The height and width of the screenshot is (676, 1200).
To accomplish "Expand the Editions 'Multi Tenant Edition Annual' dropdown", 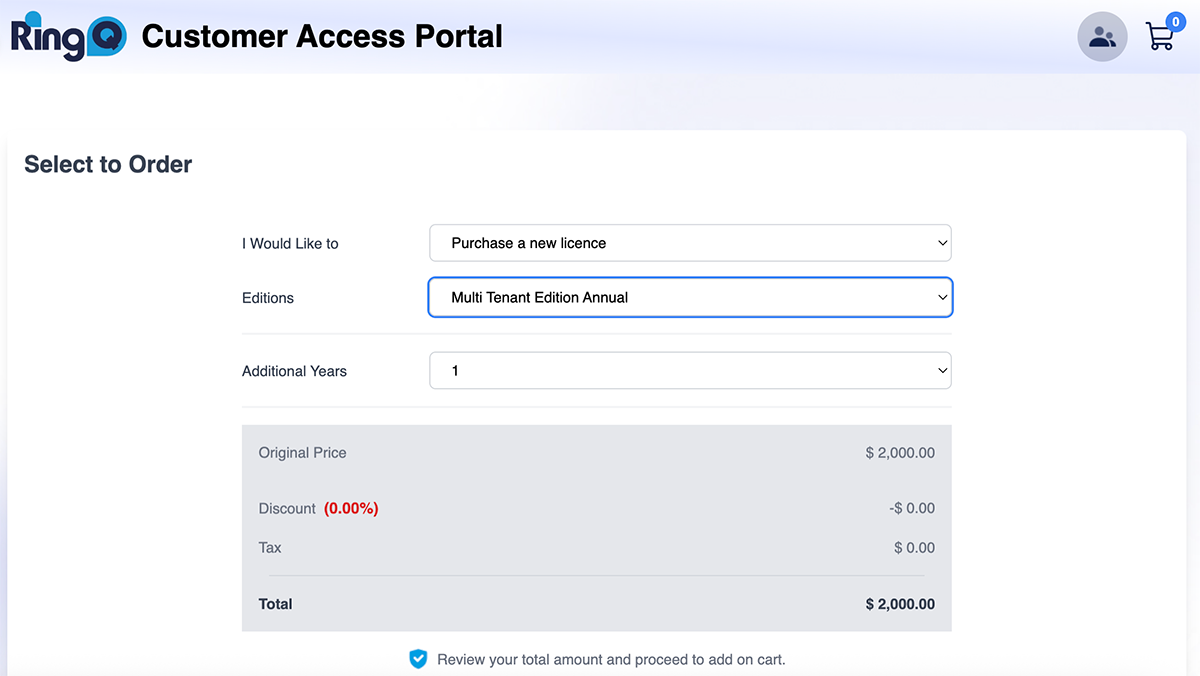I will coord(690,297).
